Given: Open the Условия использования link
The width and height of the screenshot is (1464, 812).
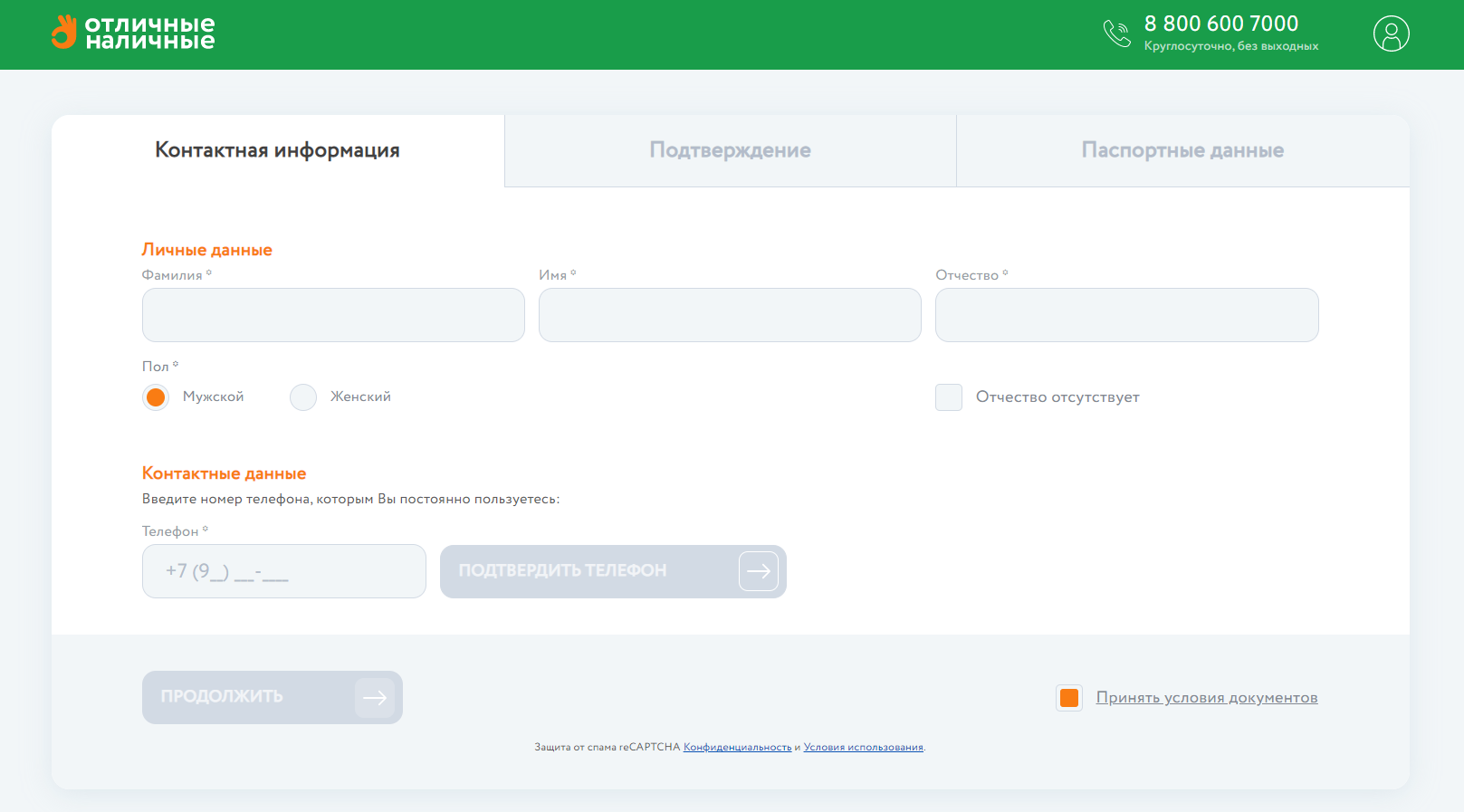Looking at the screenshot, I should [864, 748].
